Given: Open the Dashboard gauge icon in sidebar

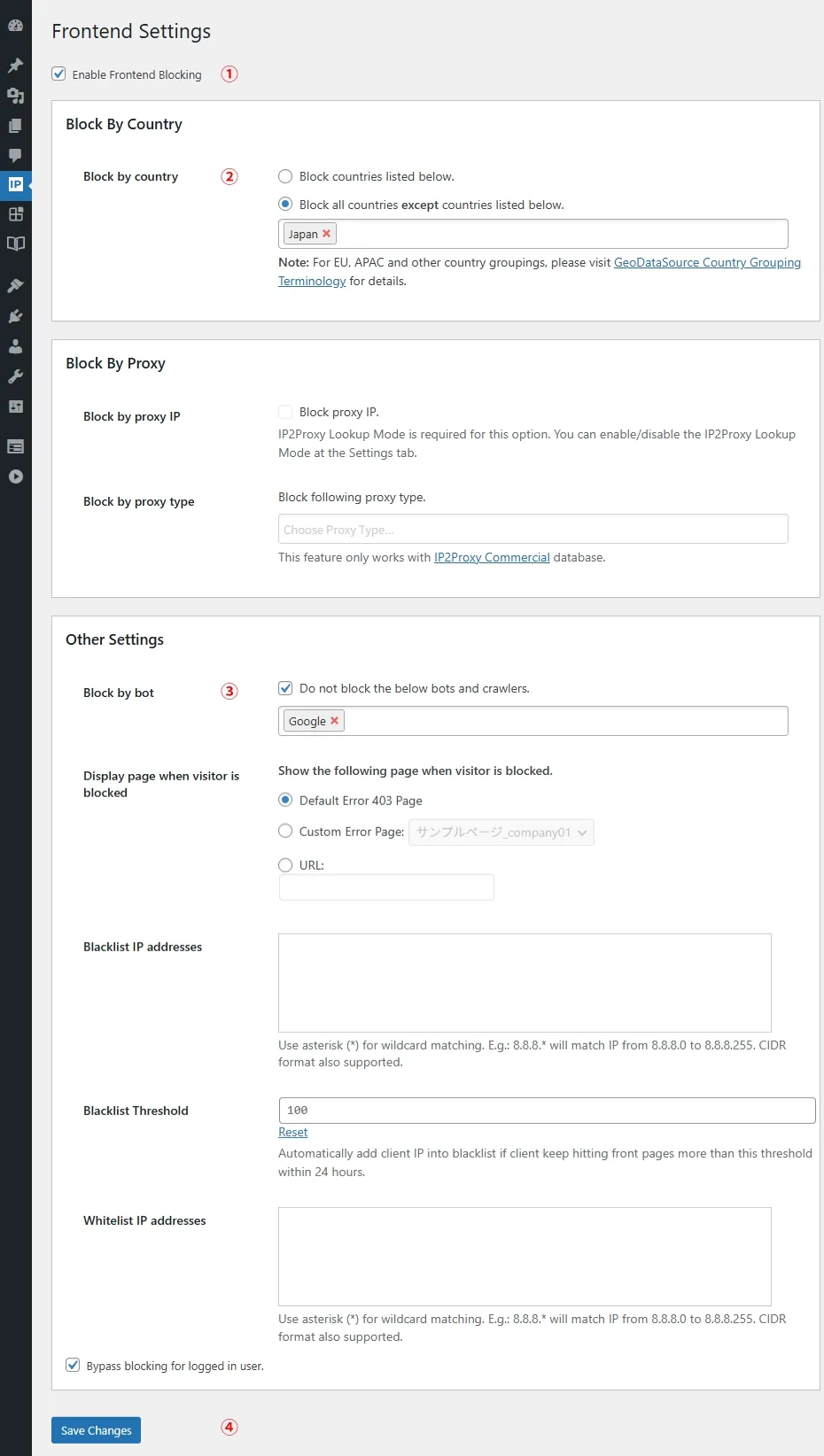Looking at the screenshot, I should pos(15,26).
